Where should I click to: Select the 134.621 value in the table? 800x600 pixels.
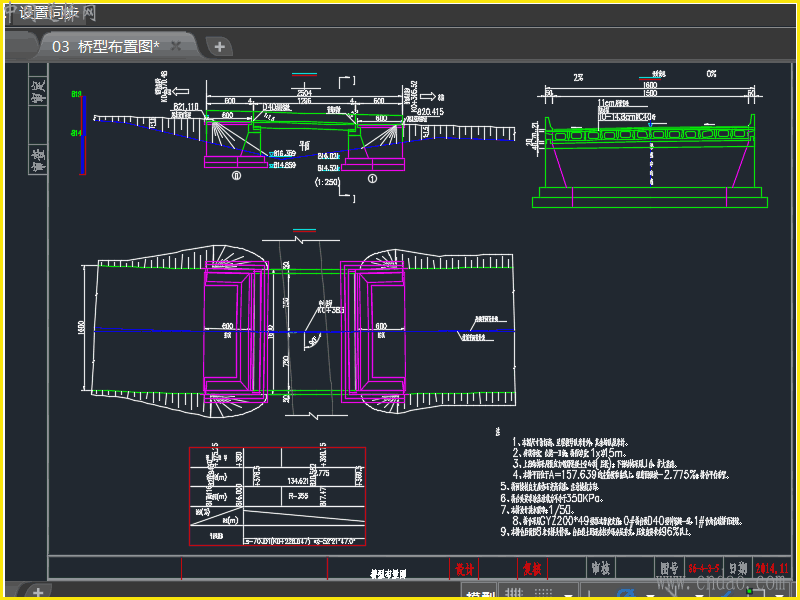tap(297, 481)
